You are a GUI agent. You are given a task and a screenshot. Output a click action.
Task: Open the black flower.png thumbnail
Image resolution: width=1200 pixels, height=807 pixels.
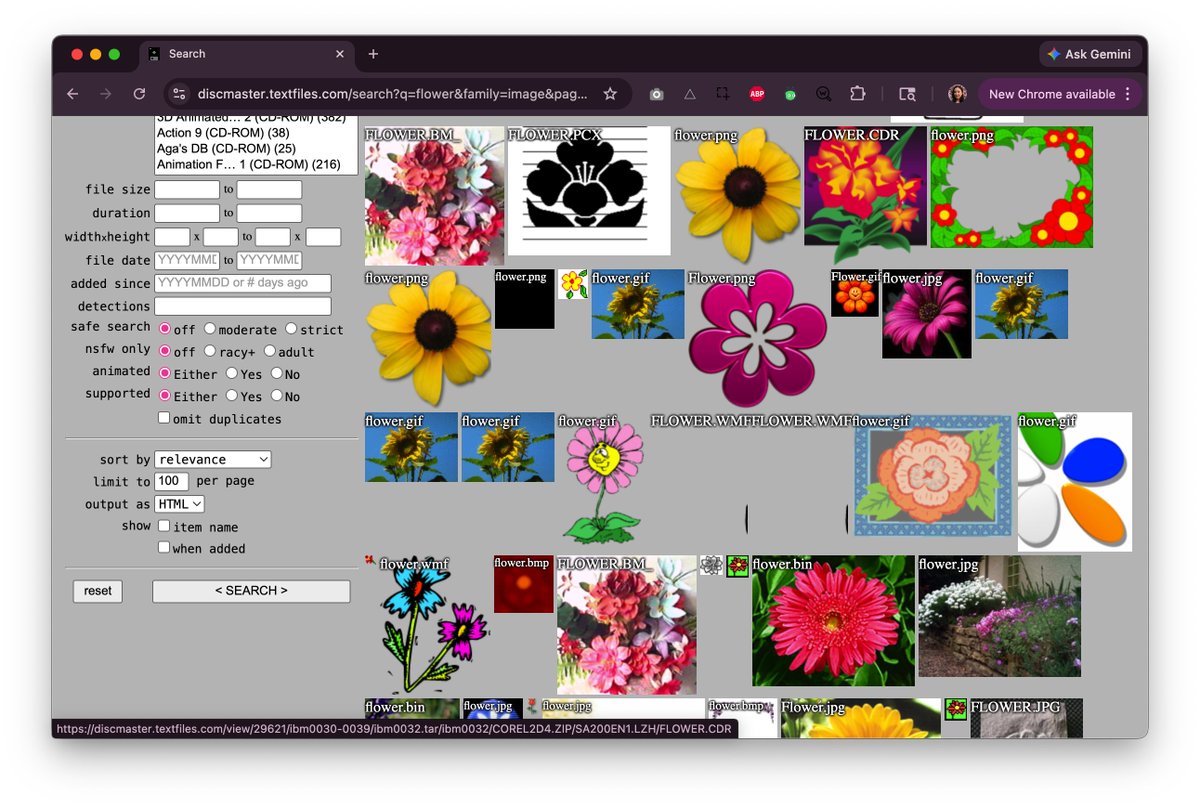tap(524, 298)
